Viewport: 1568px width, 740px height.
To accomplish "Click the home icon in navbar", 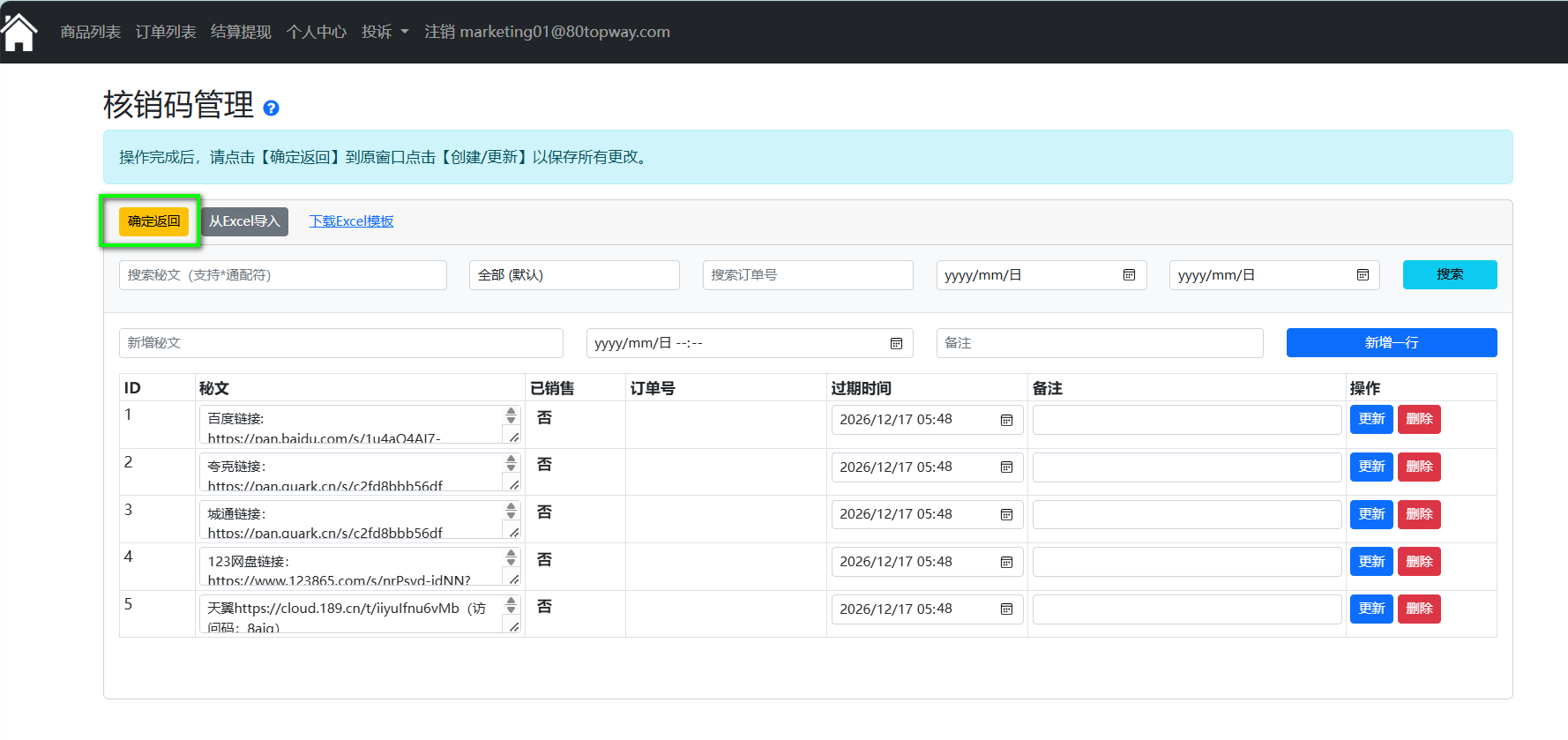I will pyautogui.click(x=19, y=33).
